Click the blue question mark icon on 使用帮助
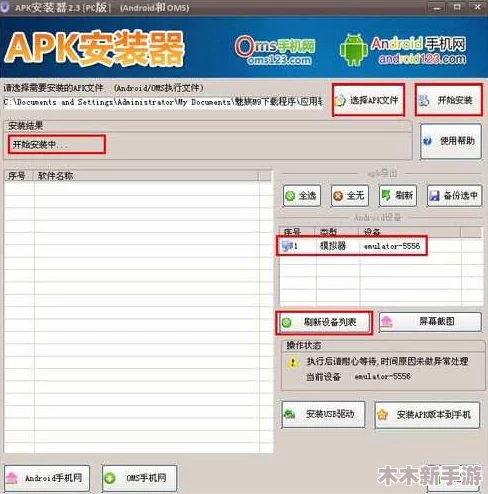The height and width of the screenshot is (494, 488). point(428,141)
